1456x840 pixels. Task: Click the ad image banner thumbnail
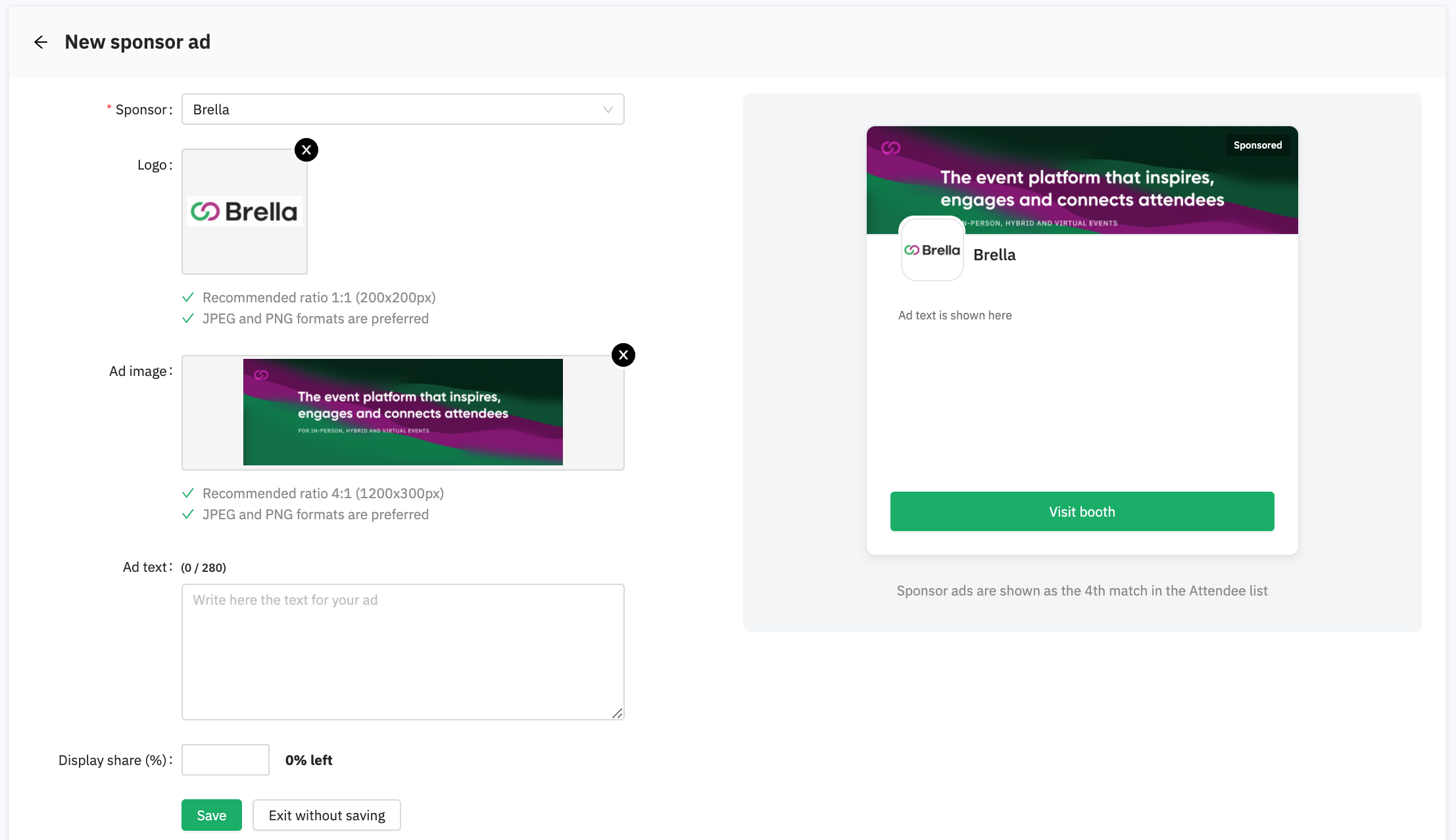(x=403, y=412)
